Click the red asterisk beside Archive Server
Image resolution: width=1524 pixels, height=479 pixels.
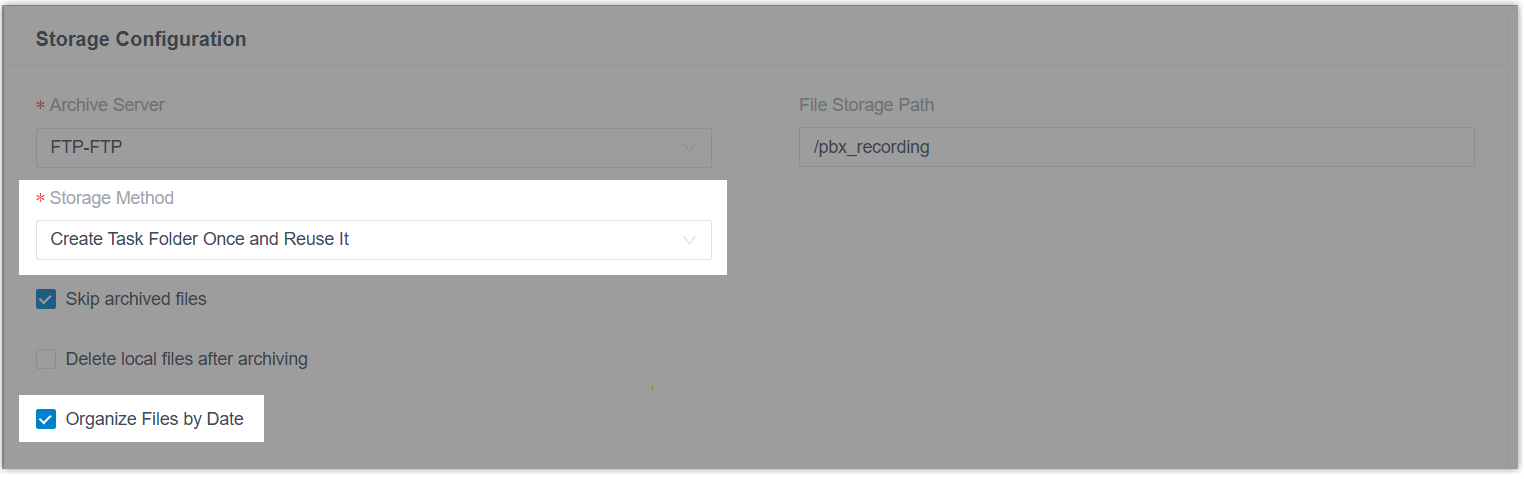point(41,106)
